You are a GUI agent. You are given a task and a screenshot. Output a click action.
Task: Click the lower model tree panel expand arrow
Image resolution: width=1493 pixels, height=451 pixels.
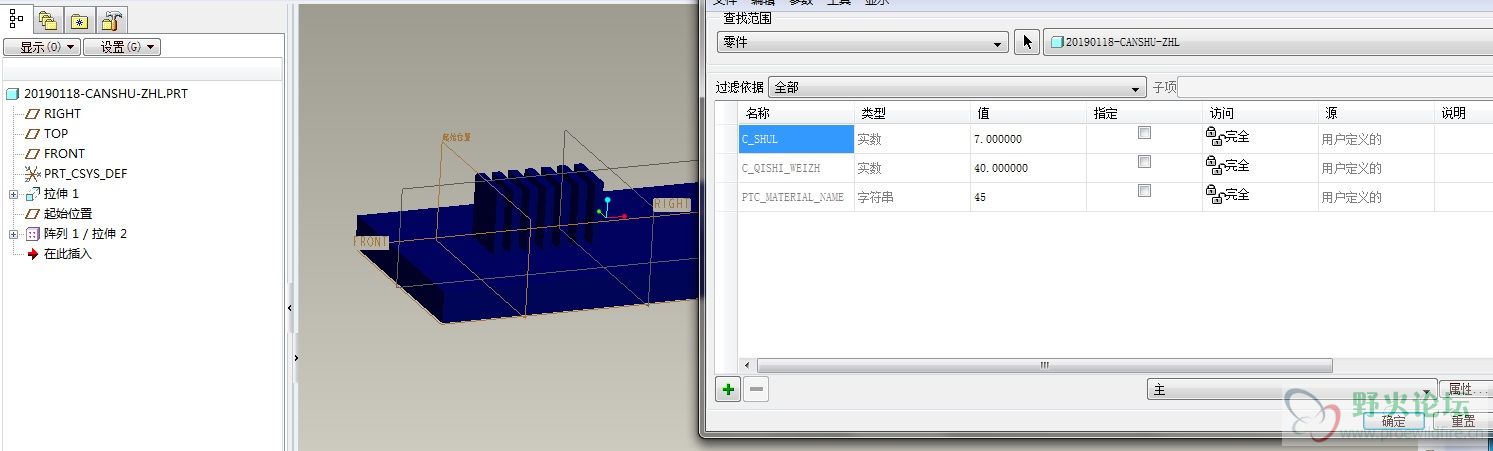(x=296, y=357)
